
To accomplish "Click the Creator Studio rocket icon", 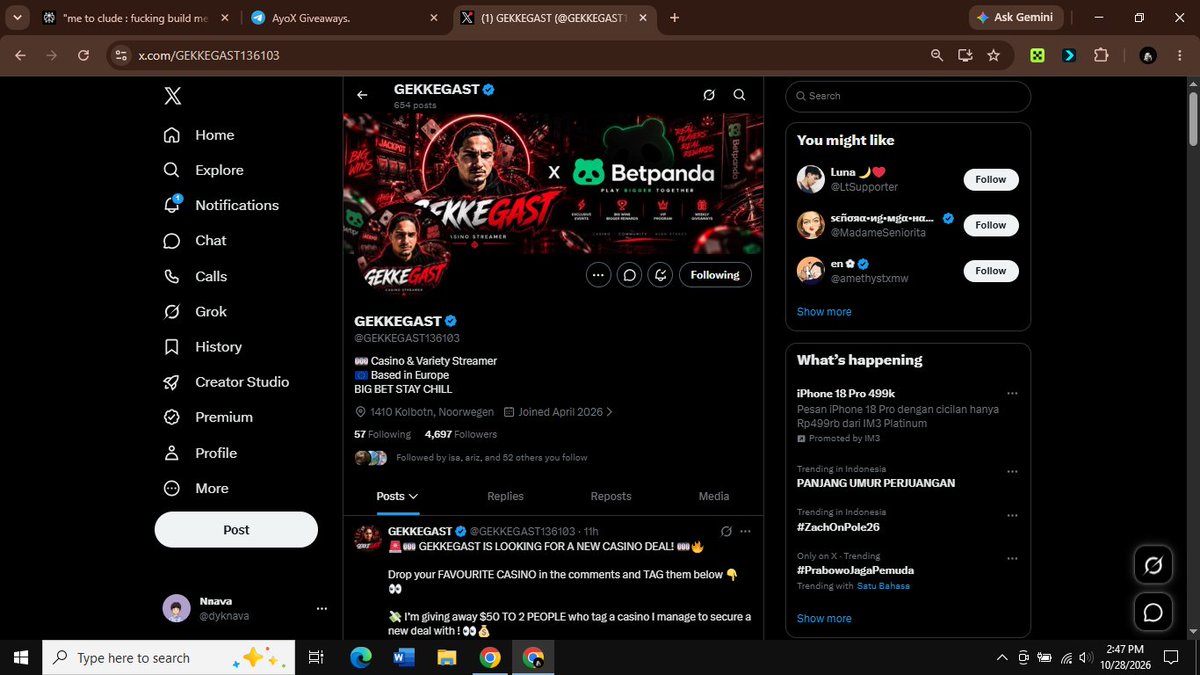I will (172, 382).
